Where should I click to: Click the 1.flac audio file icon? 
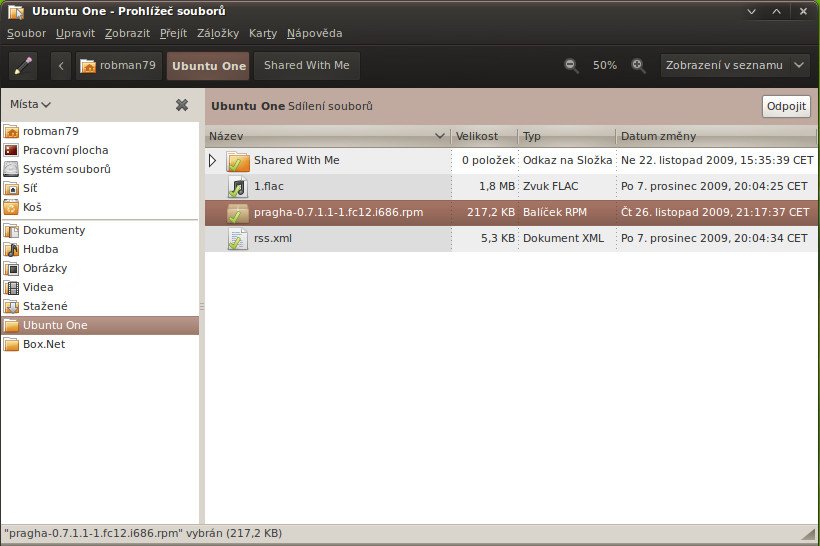click(237, 186)
